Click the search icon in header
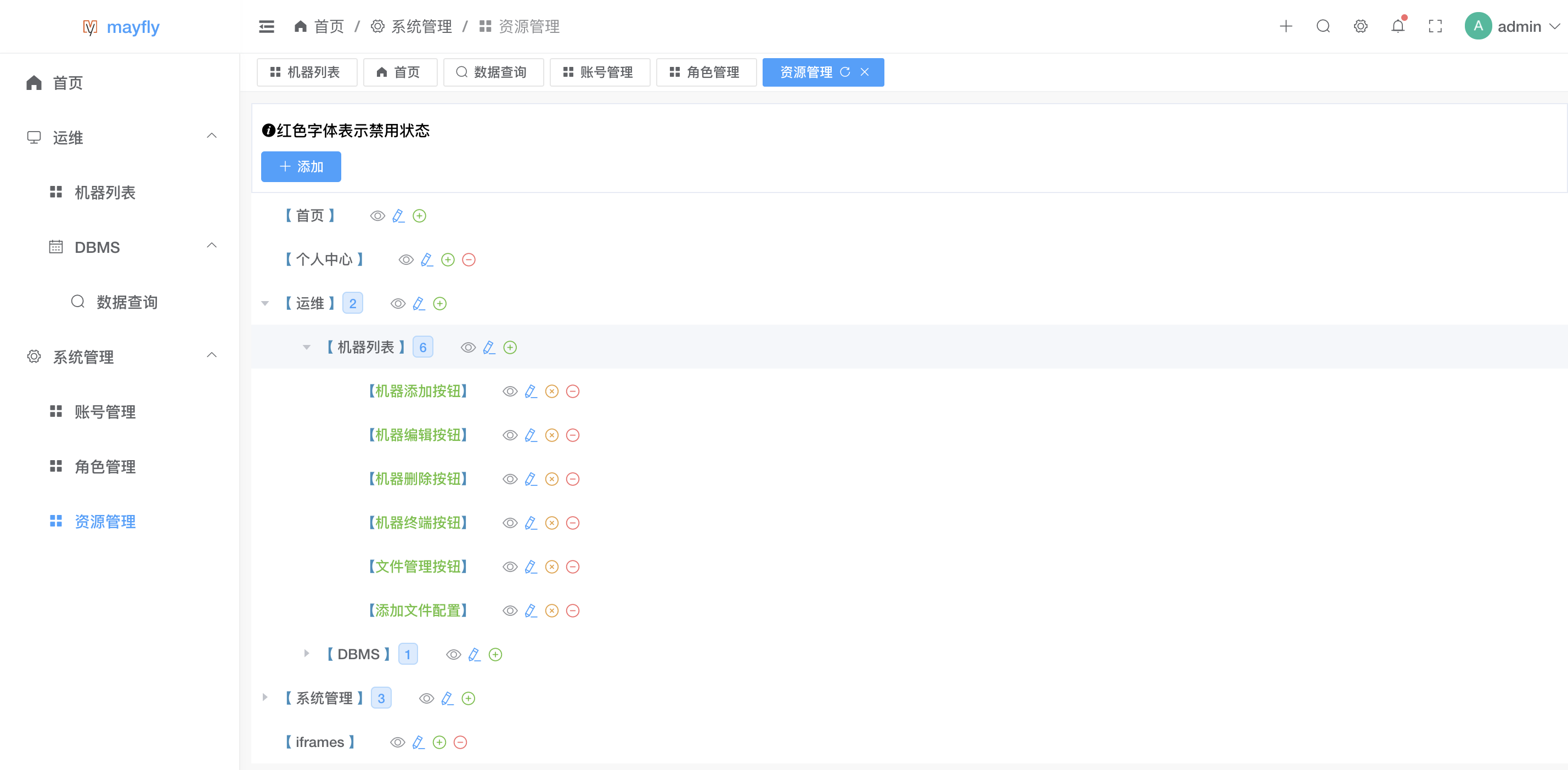This screenshot has height=770, width=1568. (x=1323, y=26)
